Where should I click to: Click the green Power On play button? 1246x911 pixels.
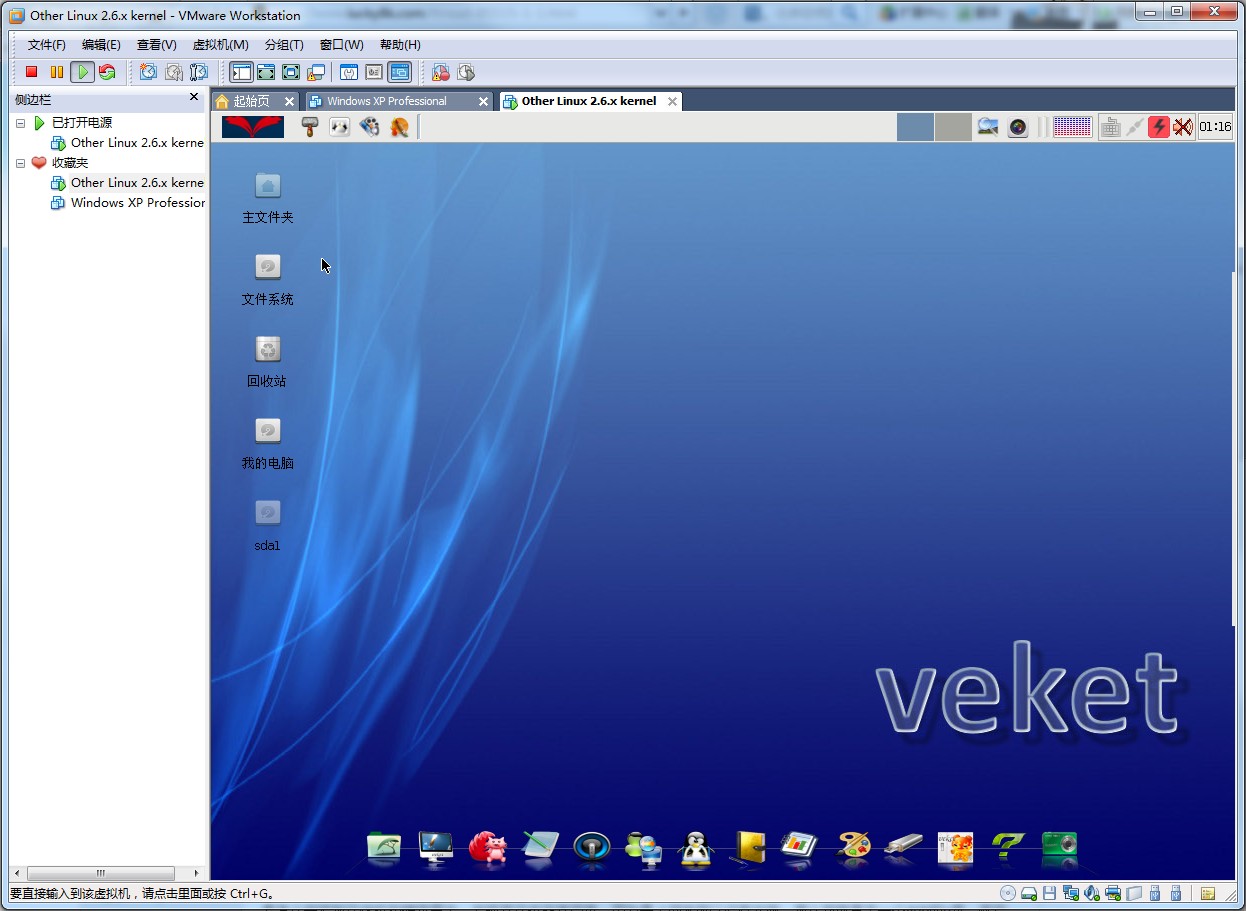tap(82, 72)
